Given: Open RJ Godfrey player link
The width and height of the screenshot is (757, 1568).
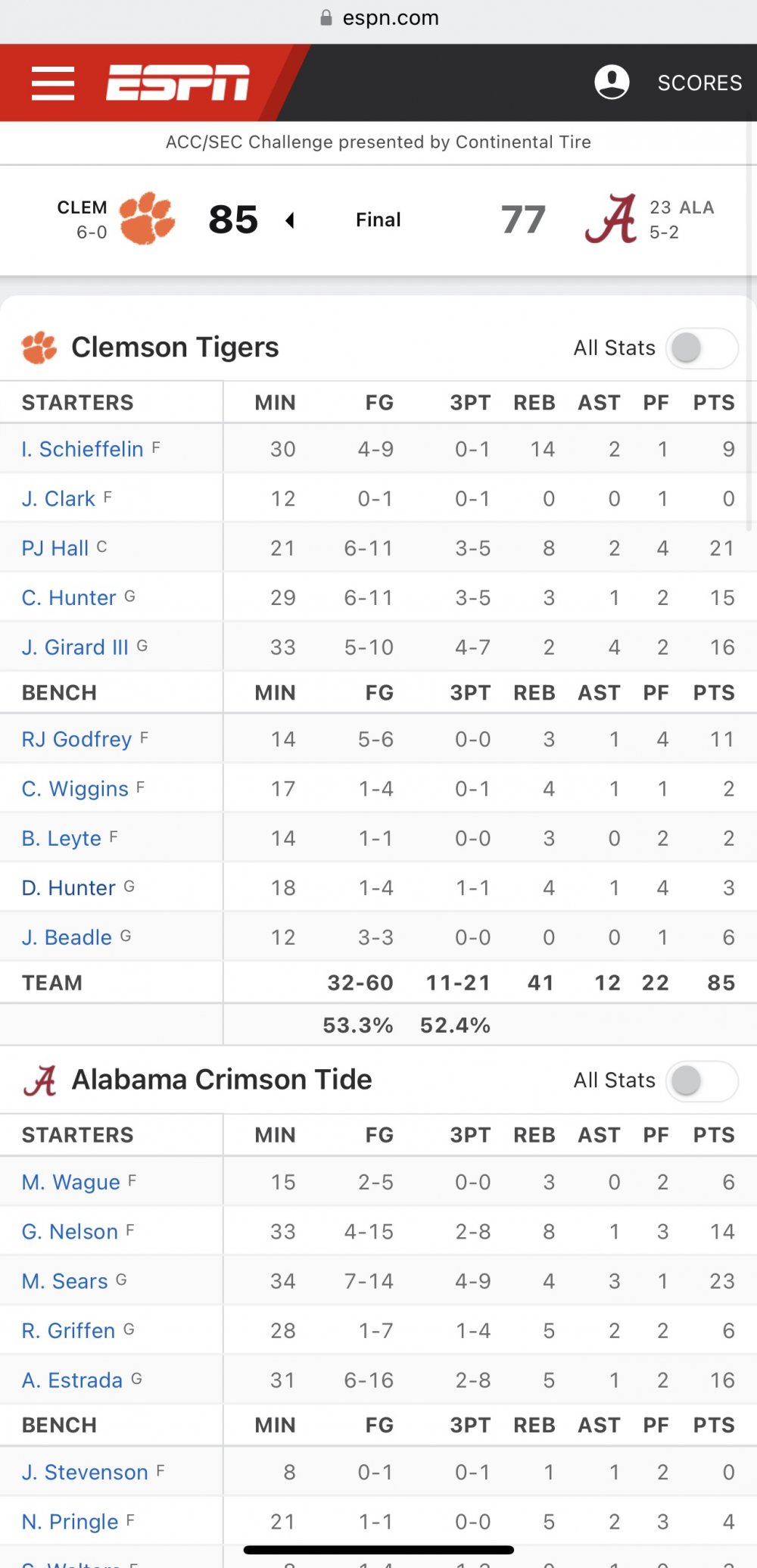Looking at the screenshot, I should point(76,739).
